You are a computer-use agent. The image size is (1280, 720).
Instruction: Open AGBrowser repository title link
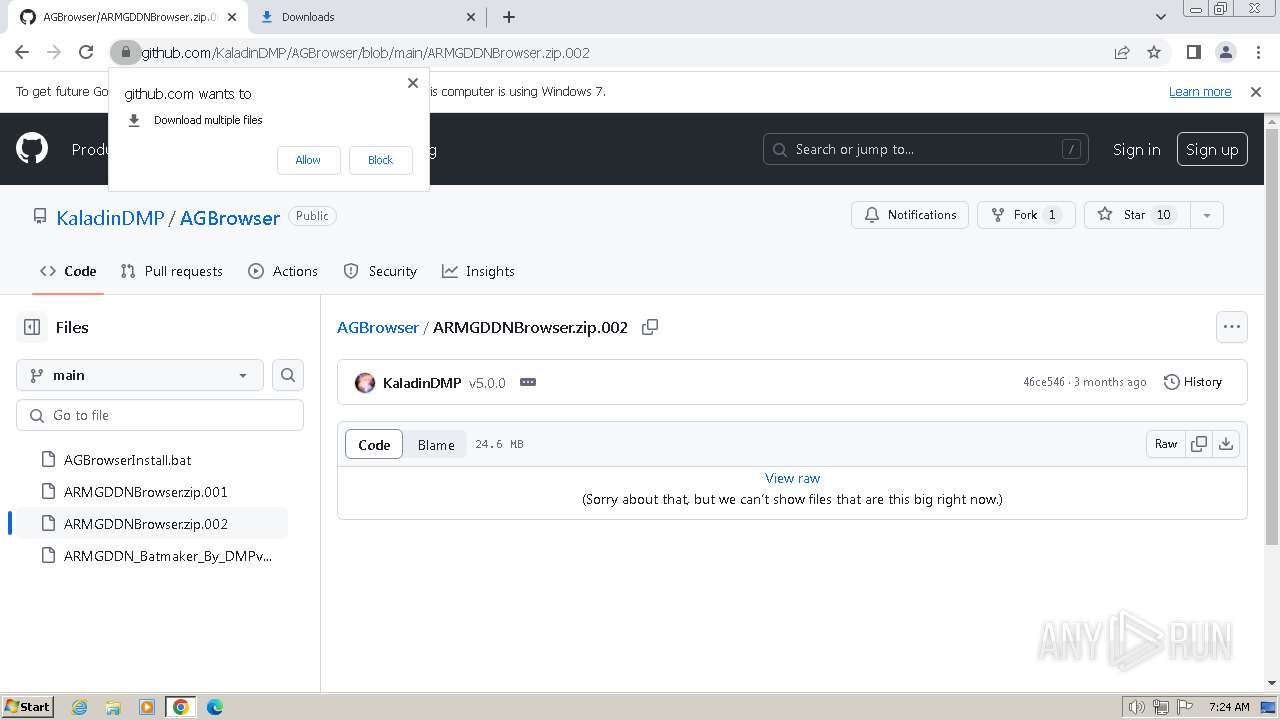pyautogui.click(x=230, y=218)
